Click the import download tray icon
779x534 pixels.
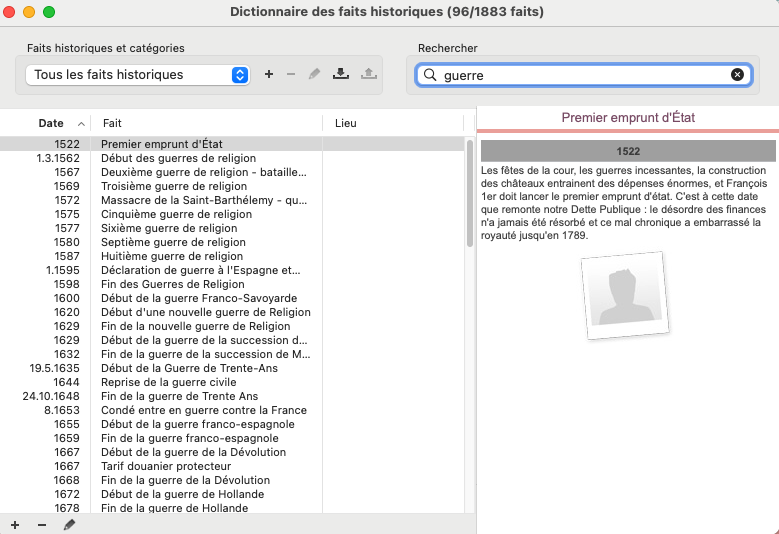pos(341,75)
